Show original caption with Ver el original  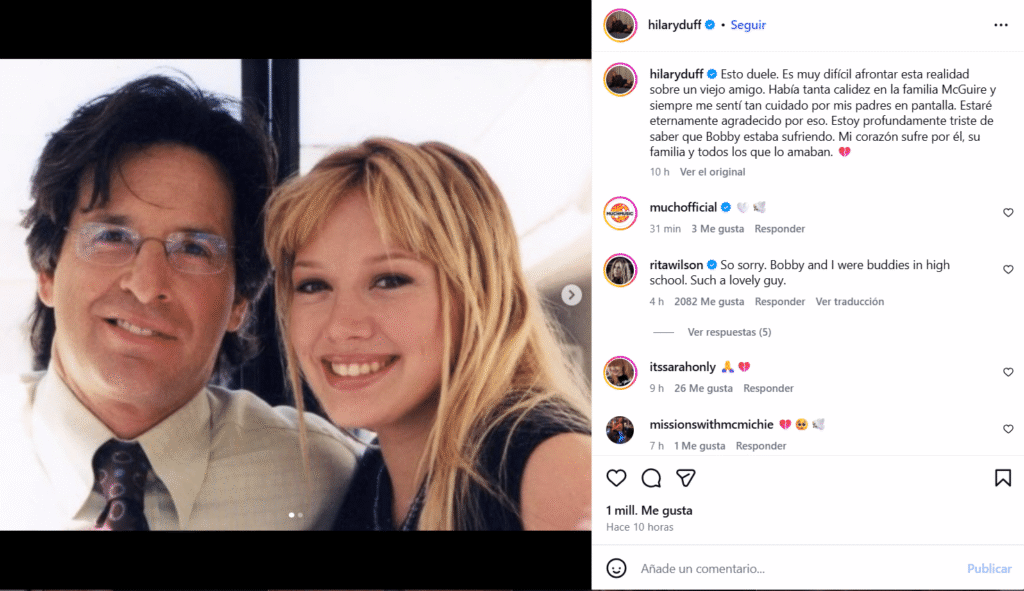point(712,172)
